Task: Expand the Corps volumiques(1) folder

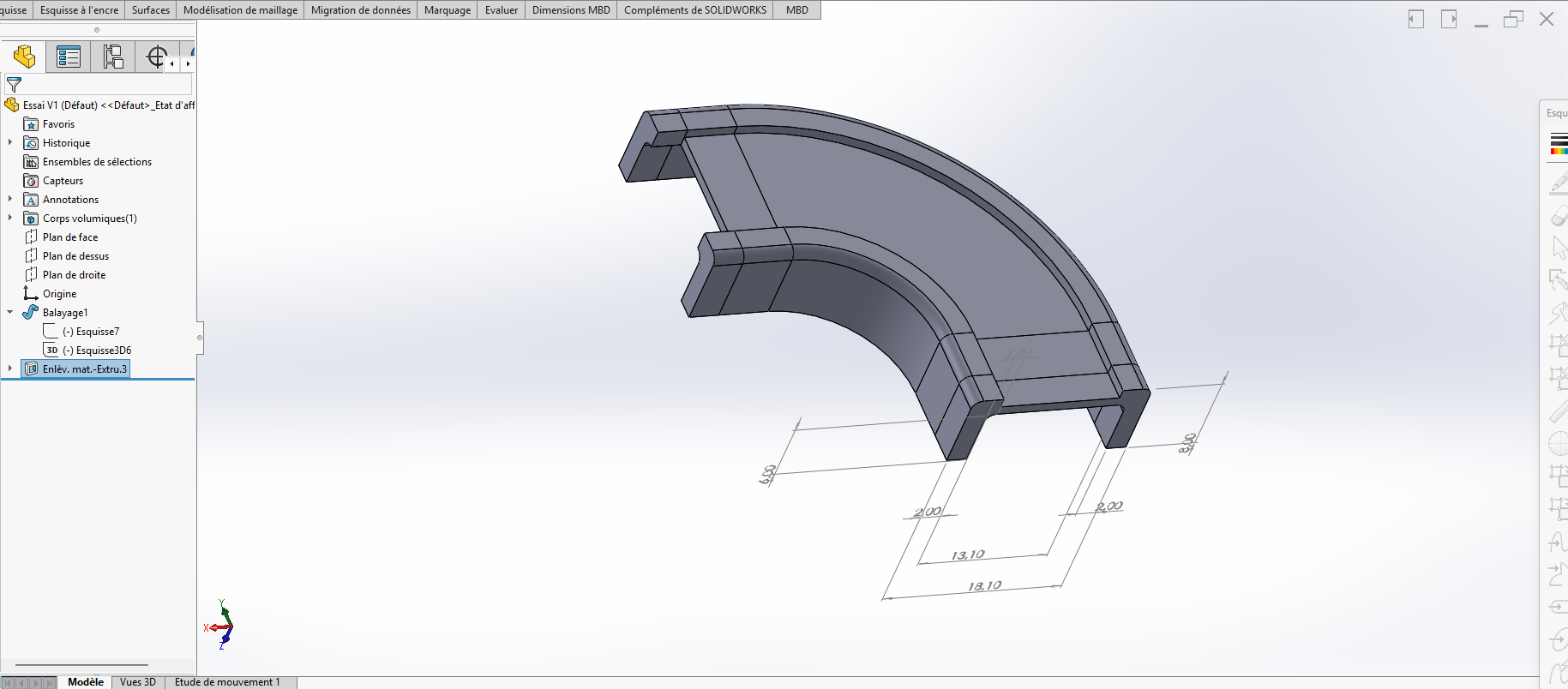Action: tap(10, 218)
